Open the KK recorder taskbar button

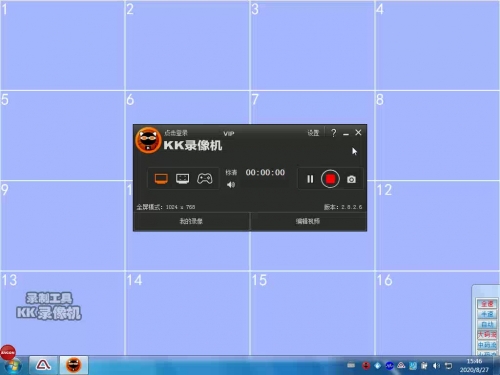[74, 365]
